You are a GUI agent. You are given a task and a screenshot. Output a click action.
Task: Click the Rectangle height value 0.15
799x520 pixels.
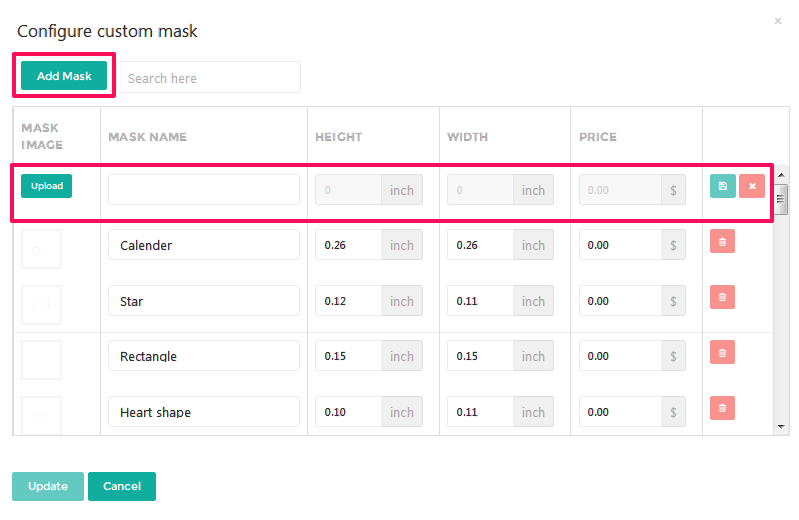pos(348,356)
